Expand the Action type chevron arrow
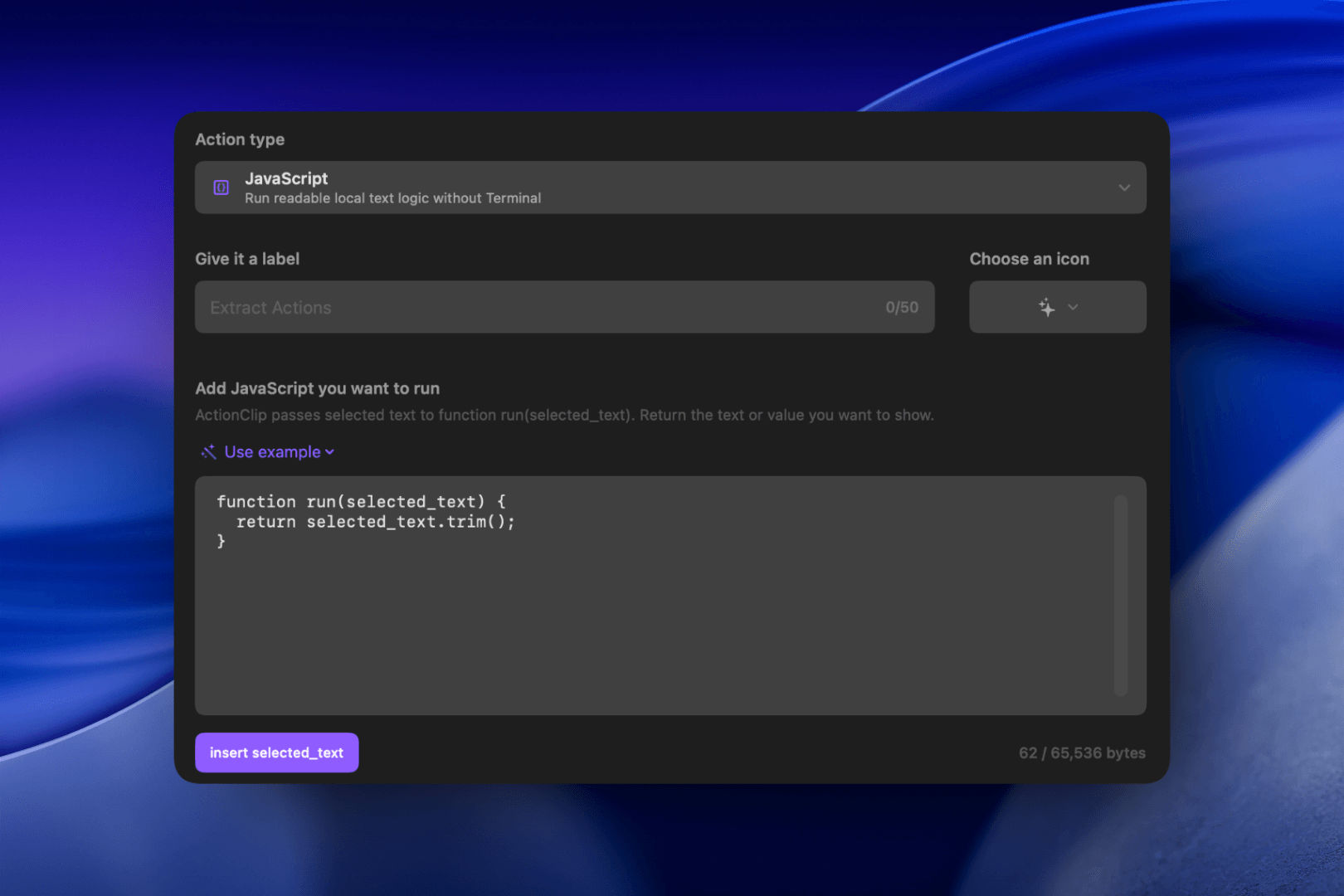 (1124, 187)
